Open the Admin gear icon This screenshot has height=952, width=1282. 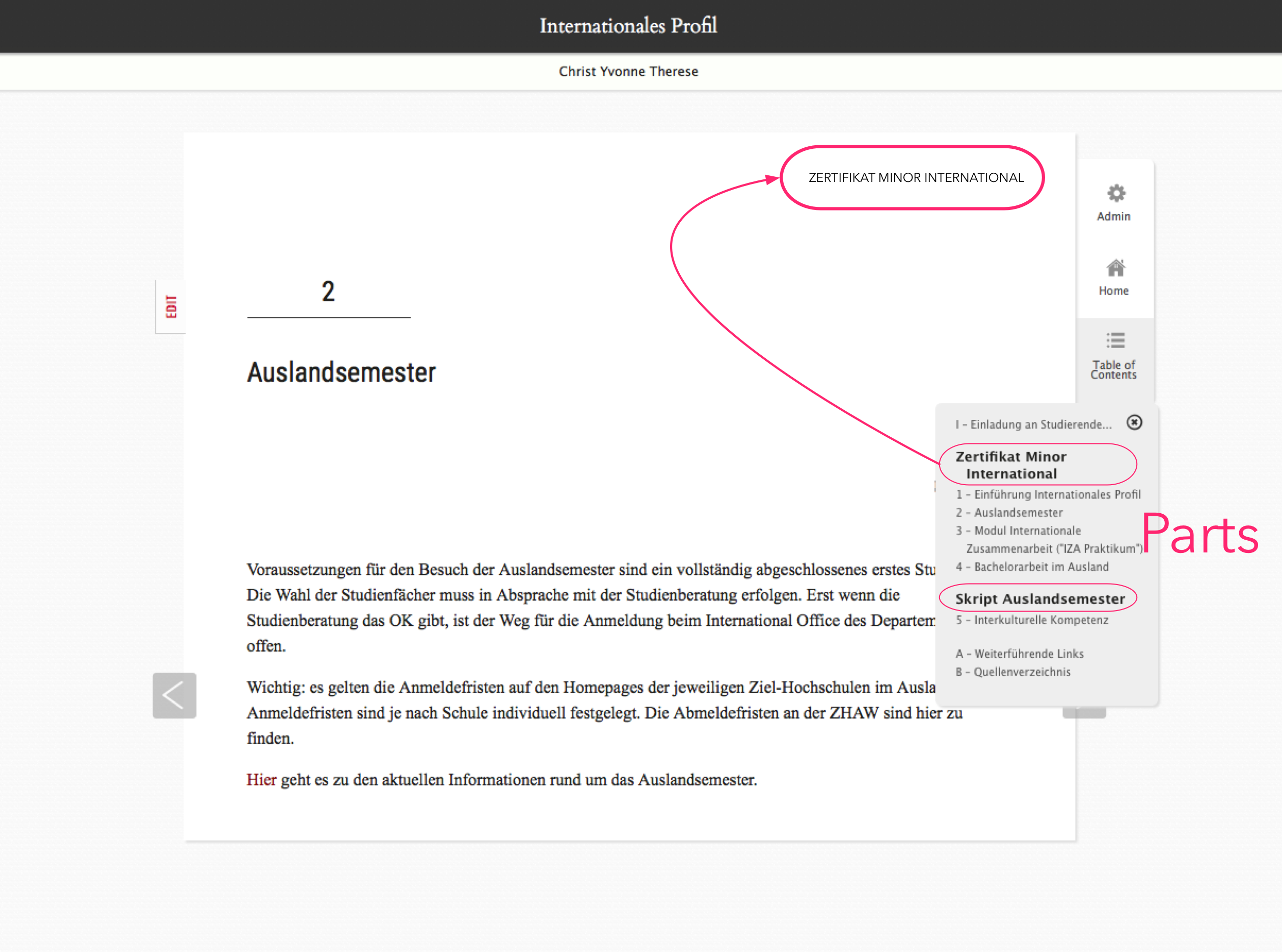[x=1115, y=194]
